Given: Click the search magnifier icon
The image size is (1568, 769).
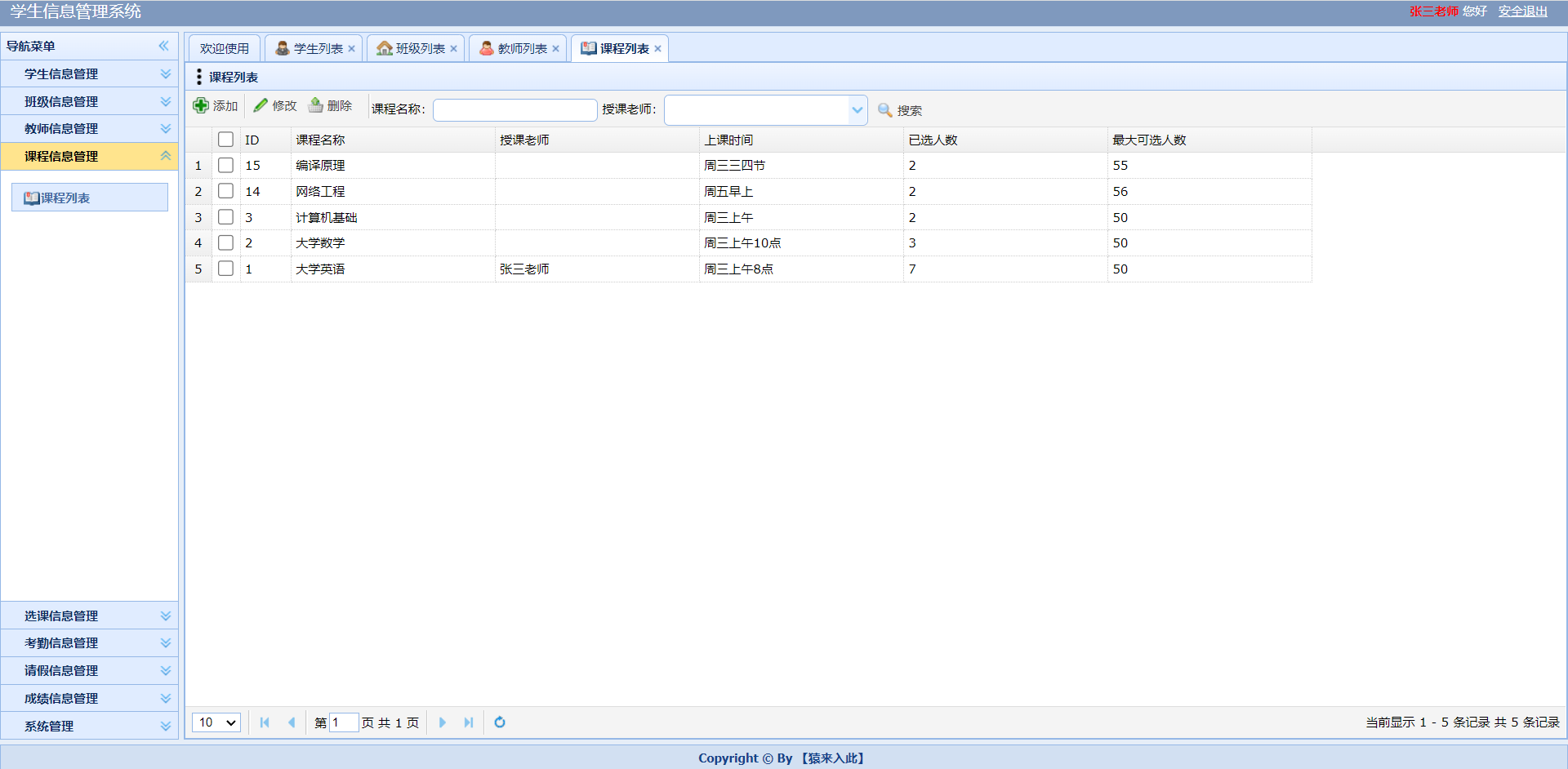Looking at the screenshot, I should [885, 110].
